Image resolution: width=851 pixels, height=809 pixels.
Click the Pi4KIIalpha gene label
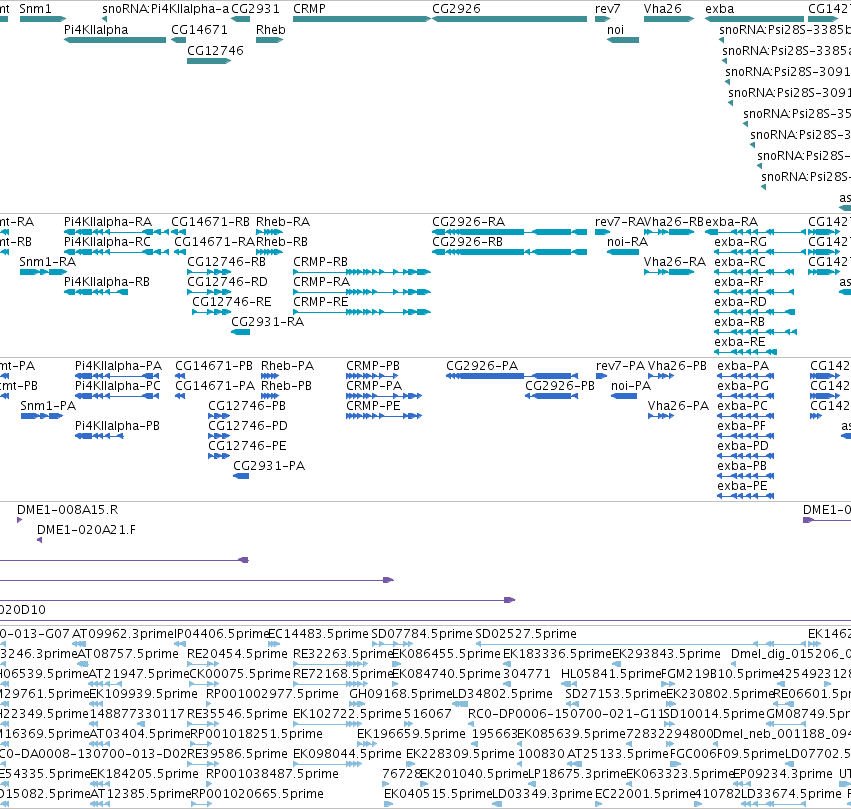tap(96, 29)
